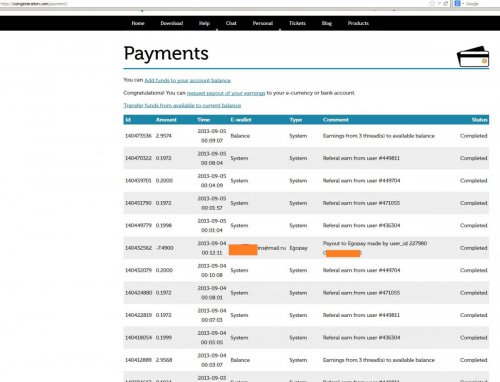Click the Status column header

[x=480, y=120]
